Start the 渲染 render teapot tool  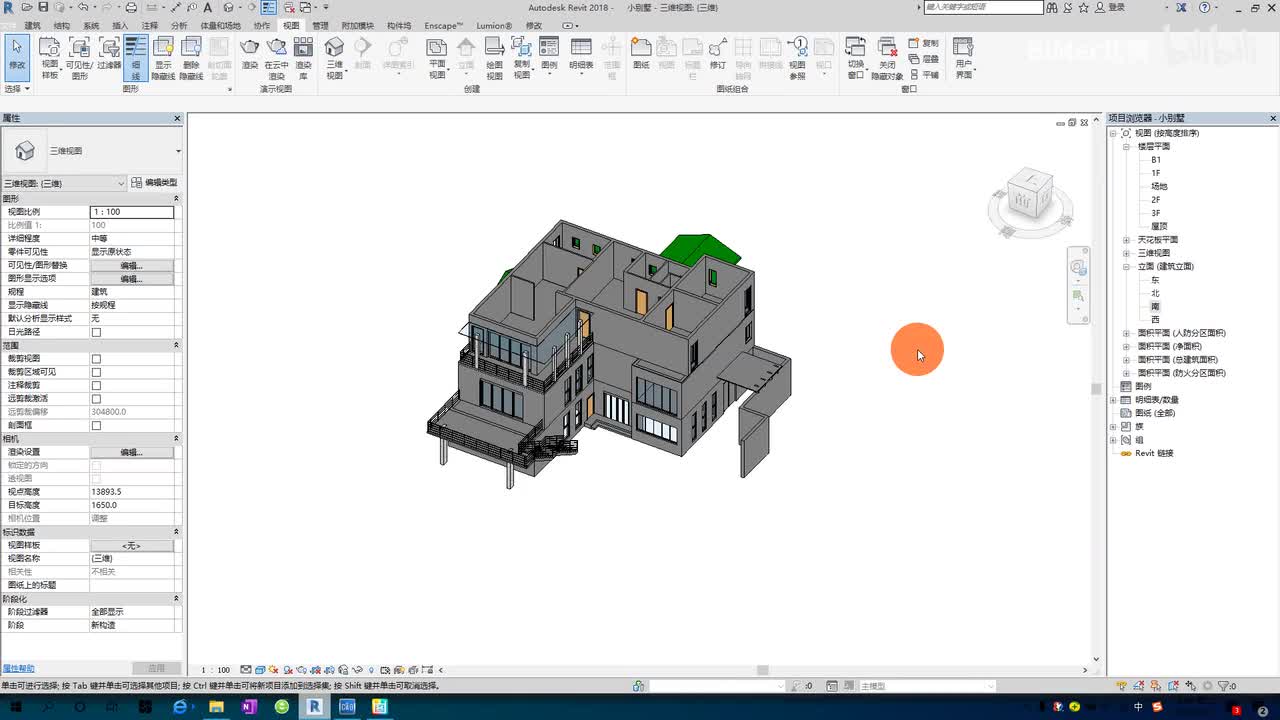point(250,55)
